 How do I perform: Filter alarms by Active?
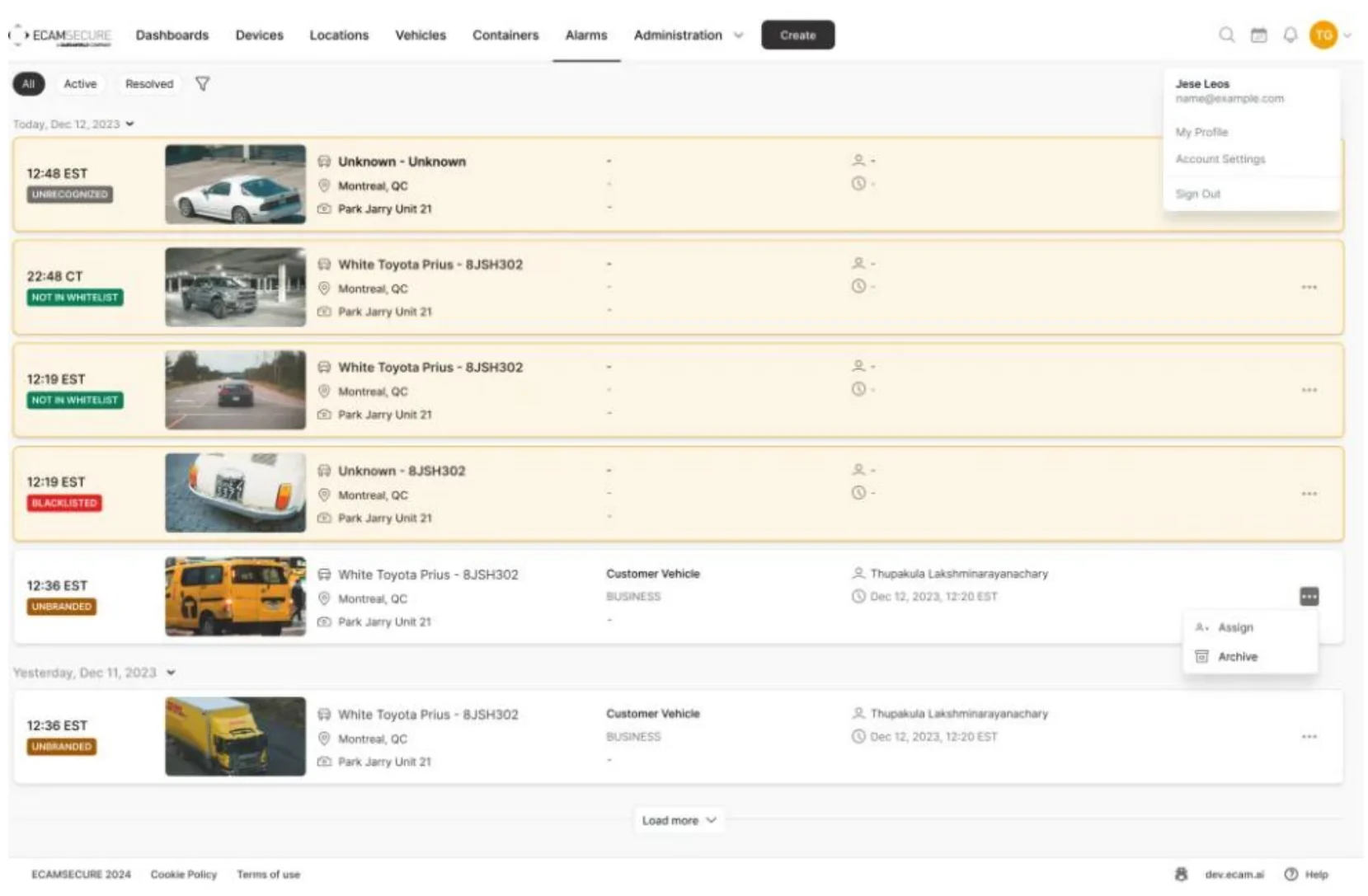pos(80,83)
